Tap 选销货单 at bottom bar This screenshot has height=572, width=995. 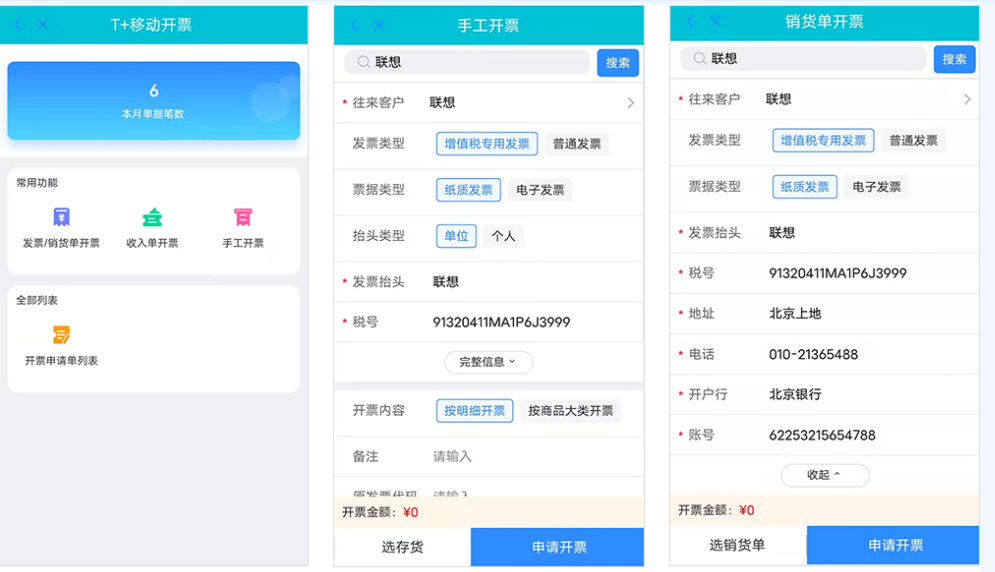tap(737, 545)
